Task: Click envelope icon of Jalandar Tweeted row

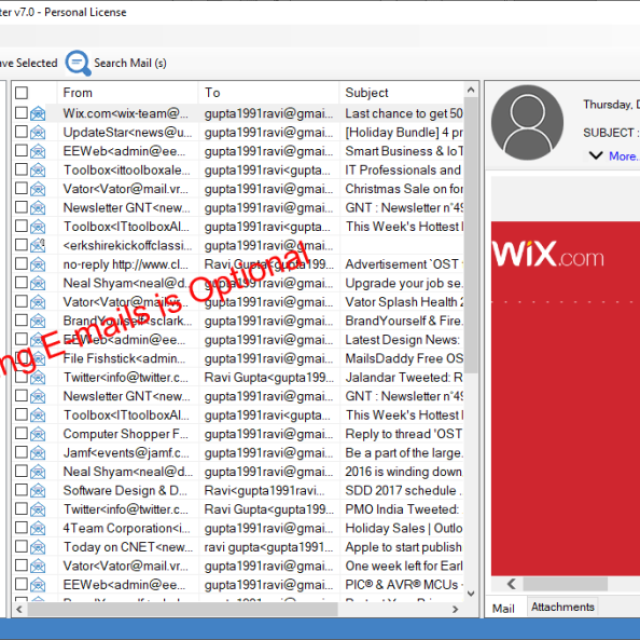Action: pyautogui.click(x=38, y=377)
